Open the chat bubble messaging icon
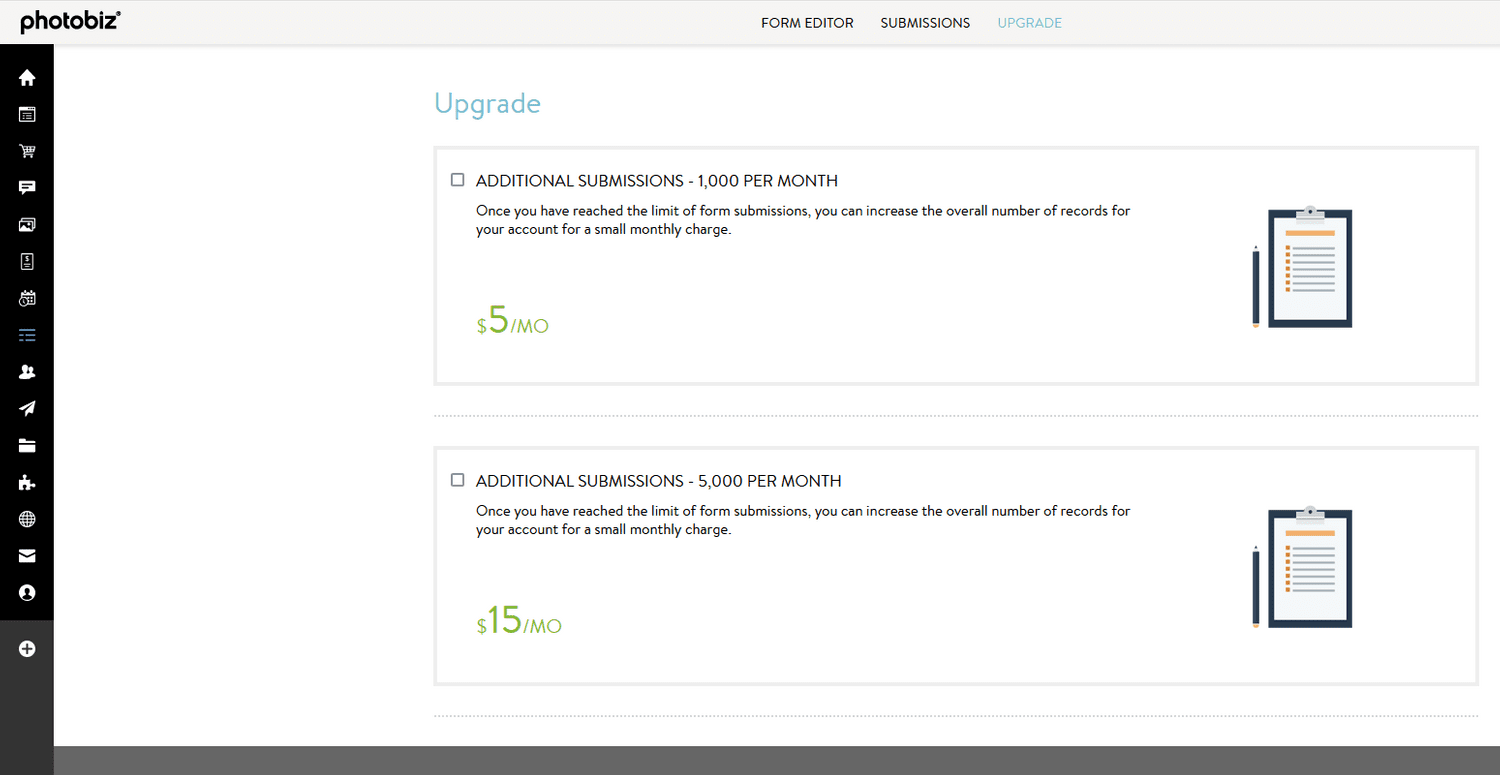Image resolution: width=1500 pixels, height=775 pixels. [x=27, y=188]
